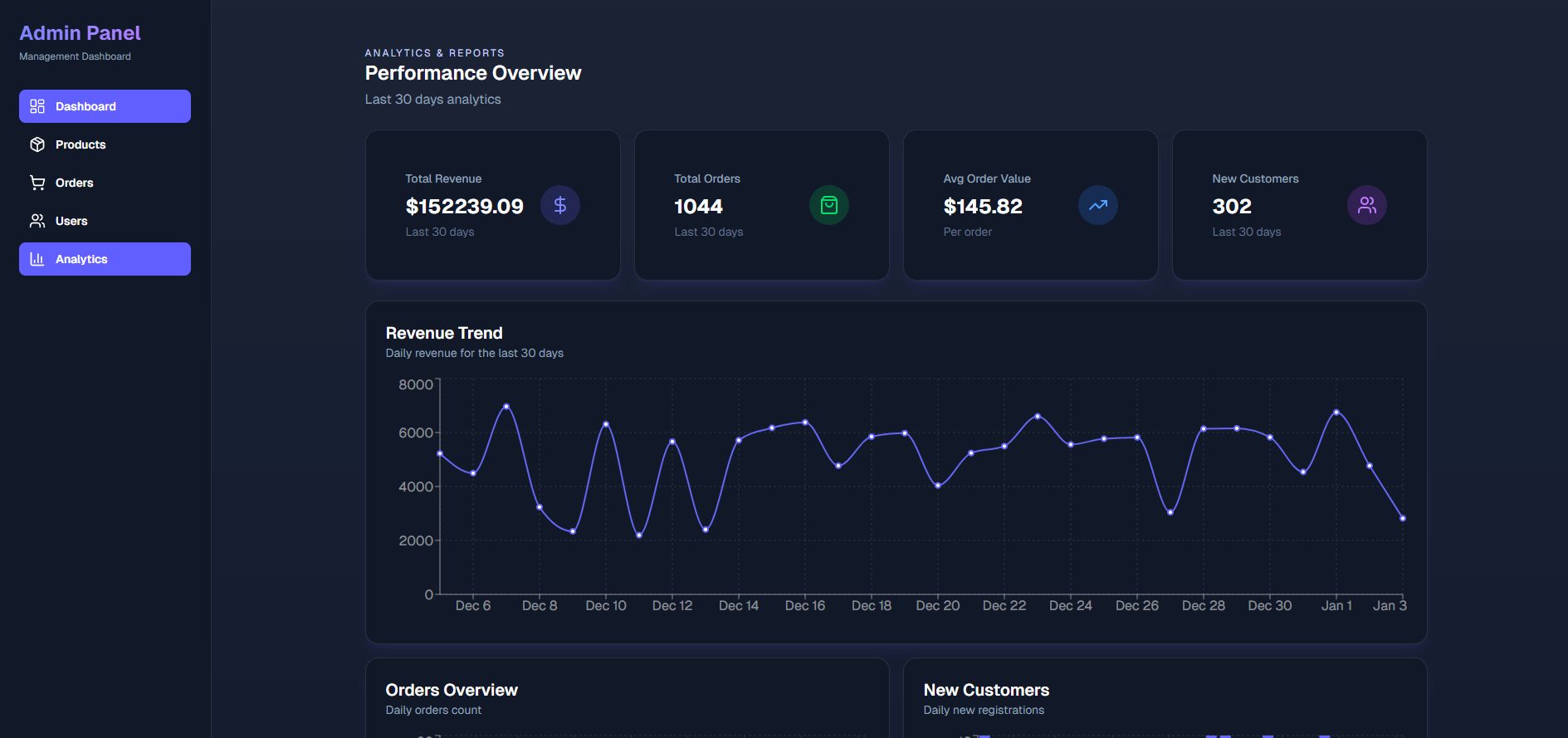Click the dollar sign revenue icon
1568x738 pixels.
tap(560, 205)
